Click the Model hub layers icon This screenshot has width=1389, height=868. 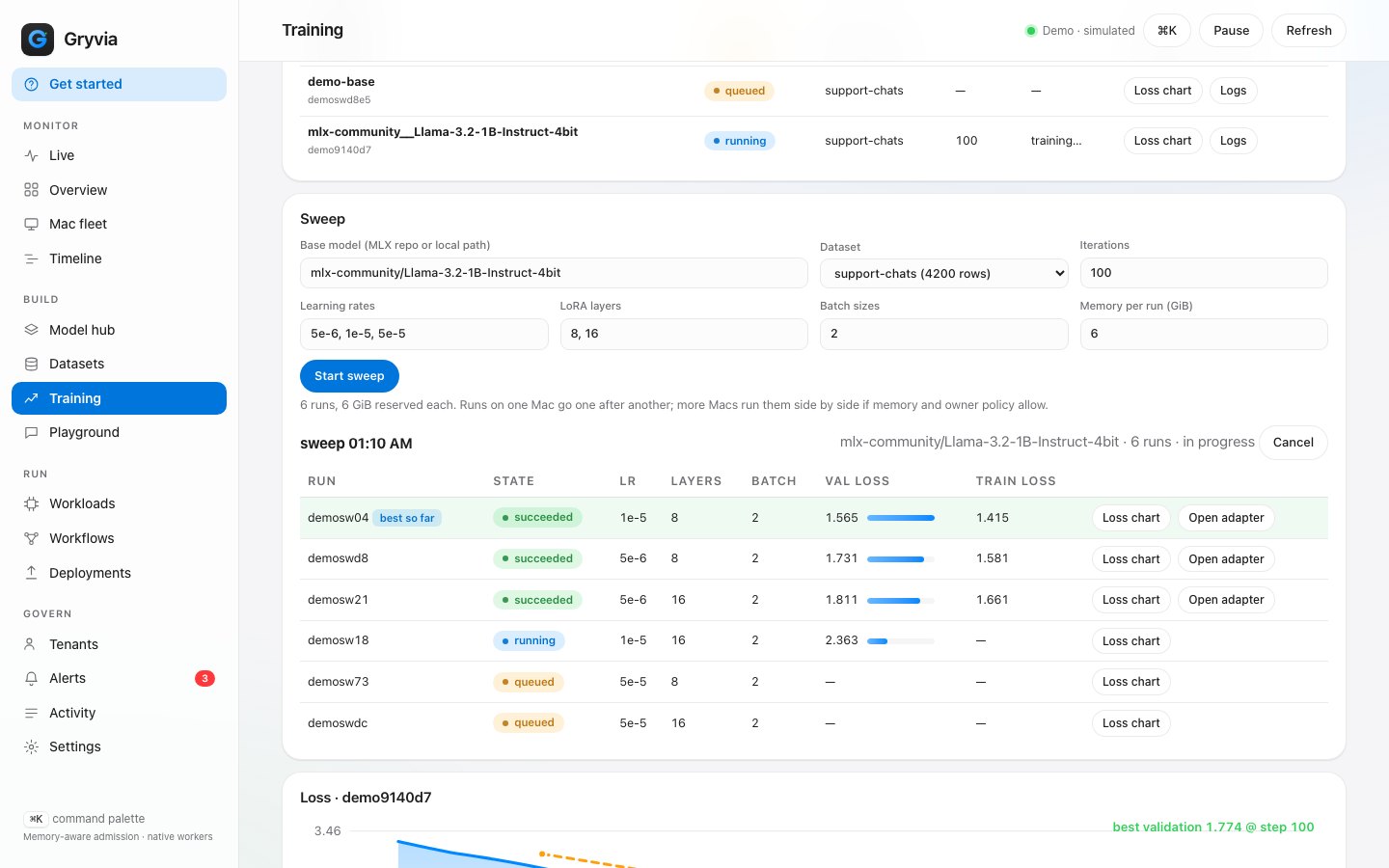point(32,330)
